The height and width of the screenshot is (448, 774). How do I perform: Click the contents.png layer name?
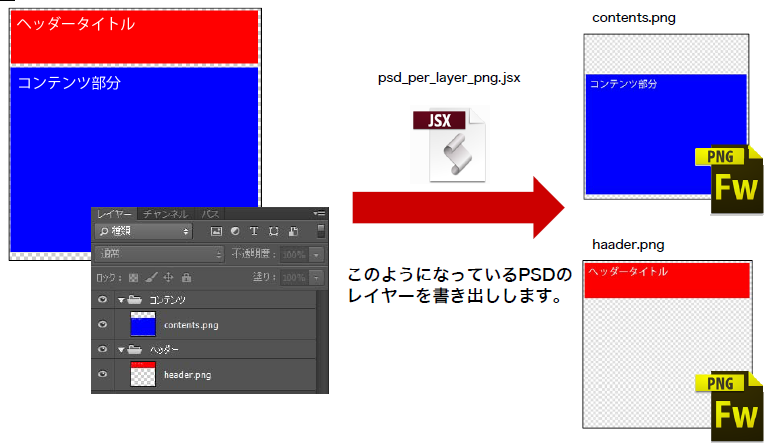point(191,325)
